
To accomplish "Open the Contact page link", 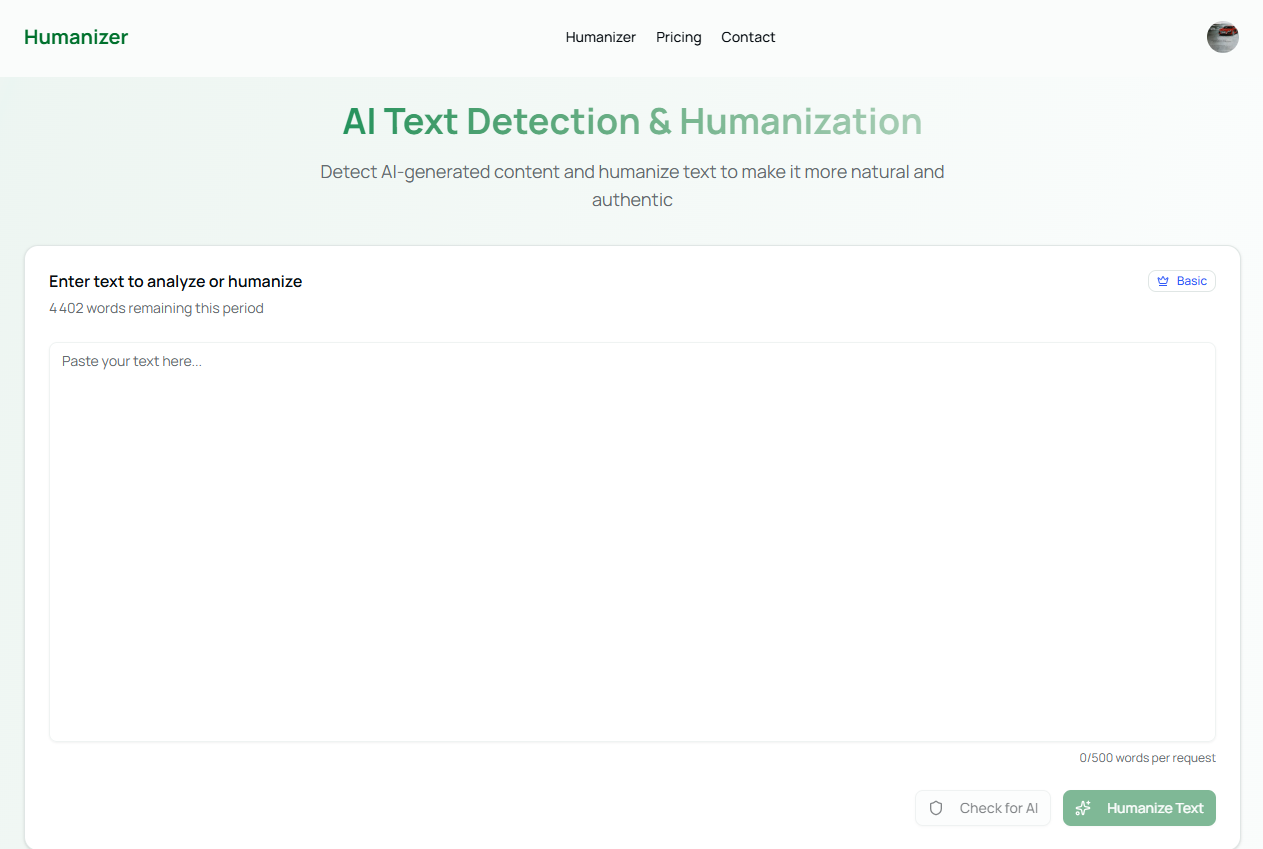I will [x=748, y=37].
